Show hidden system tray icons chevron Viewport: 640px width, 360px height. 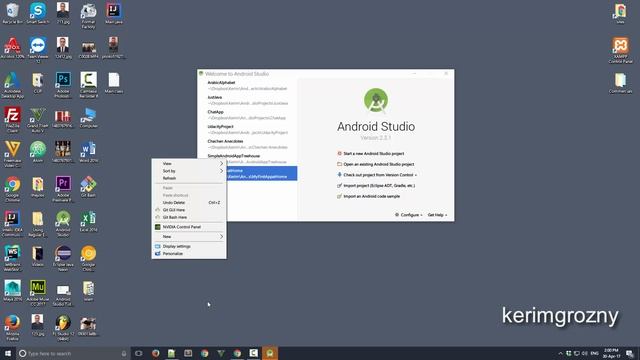560,353
